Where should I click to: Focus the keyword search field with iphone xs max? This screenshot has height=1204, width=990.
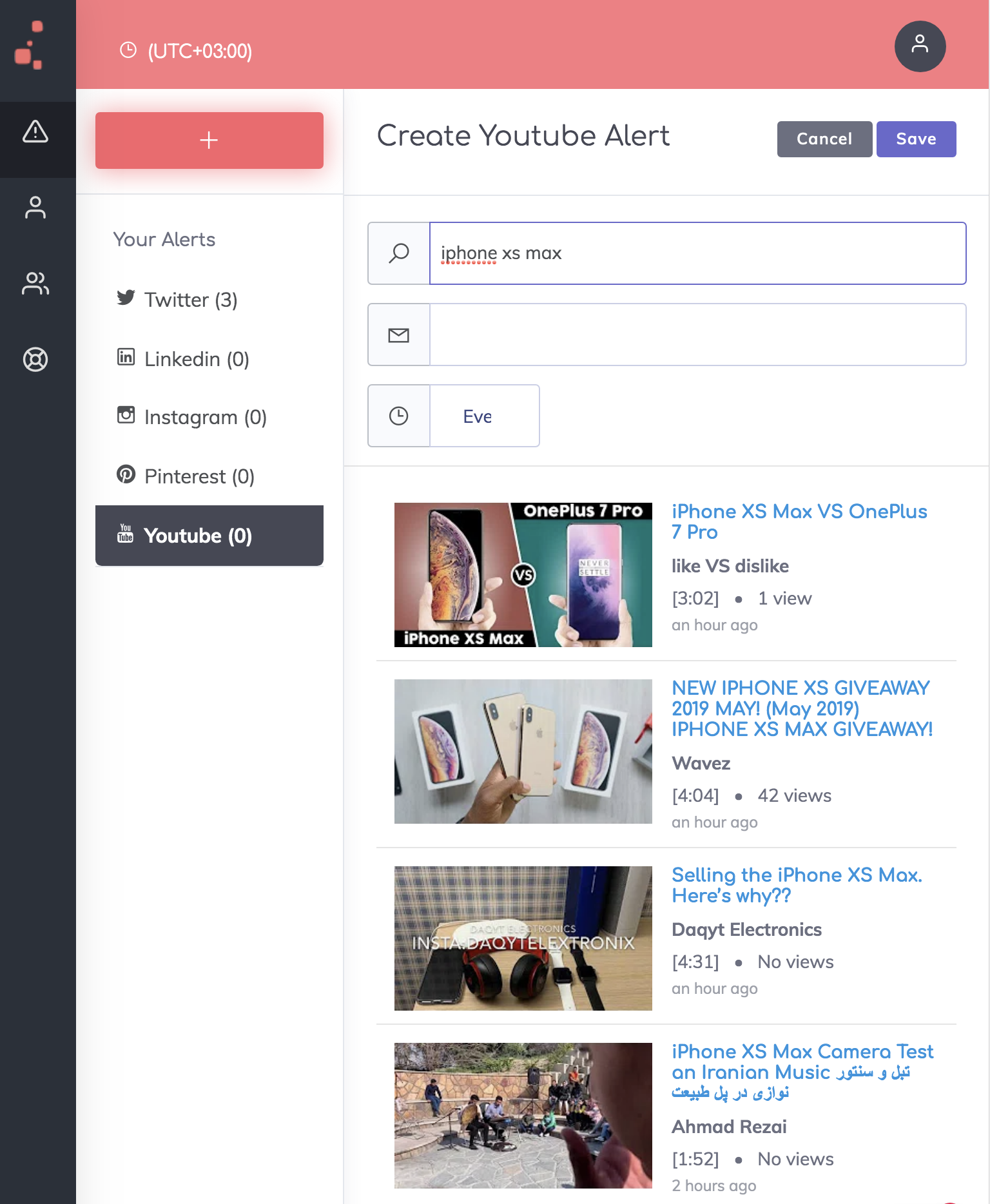coord(698,253)
